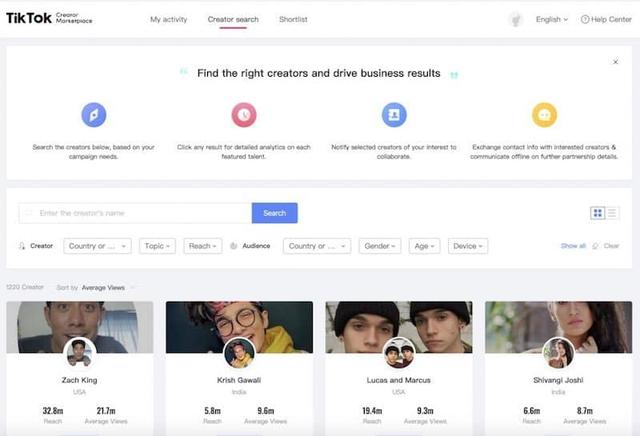
Task: Click Krish Gawali's round profile avatar
Action: pyautogui.click(x=239, y=352)
